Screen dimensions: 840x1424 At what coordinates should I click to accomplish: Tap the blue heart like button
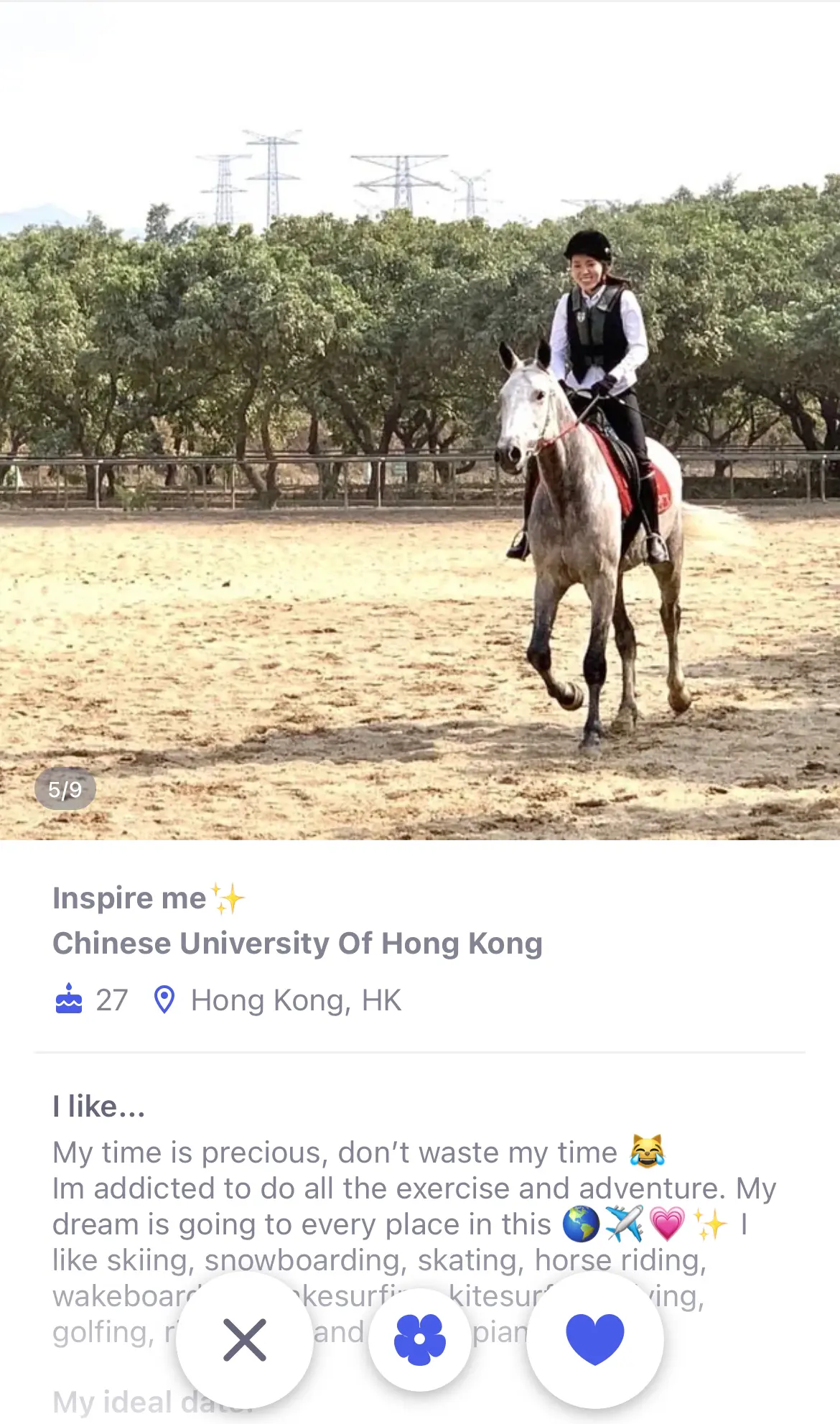click(595, 1340)
